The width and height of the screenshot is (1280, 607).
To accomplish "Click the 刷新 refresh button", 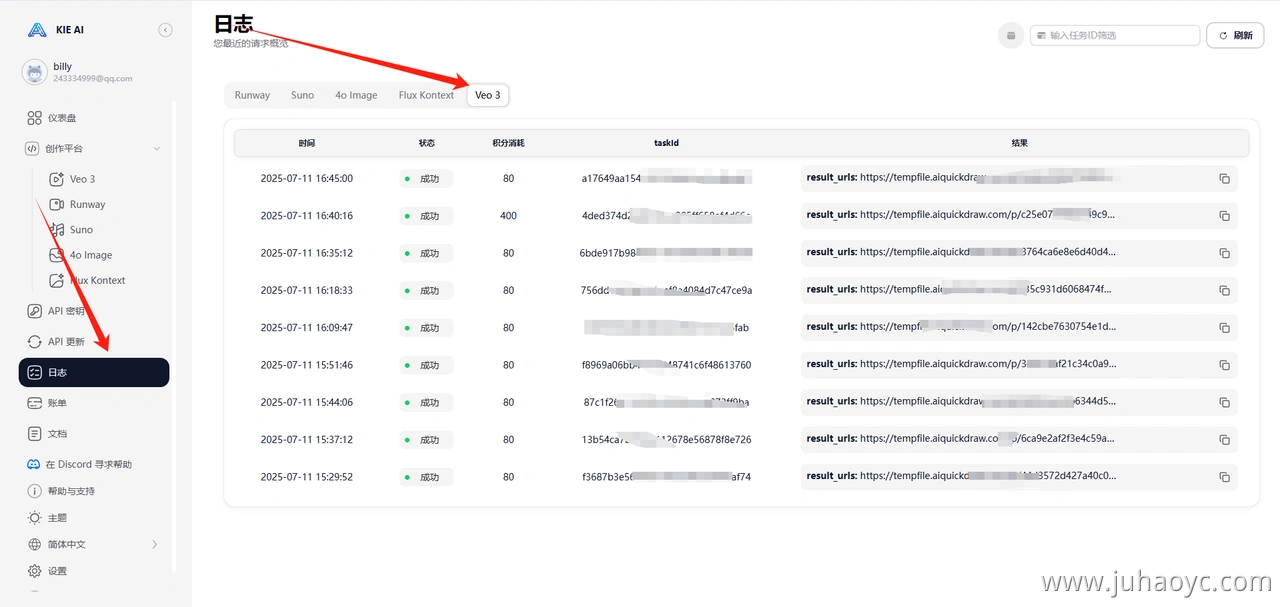I will [x=1235, y=35].
